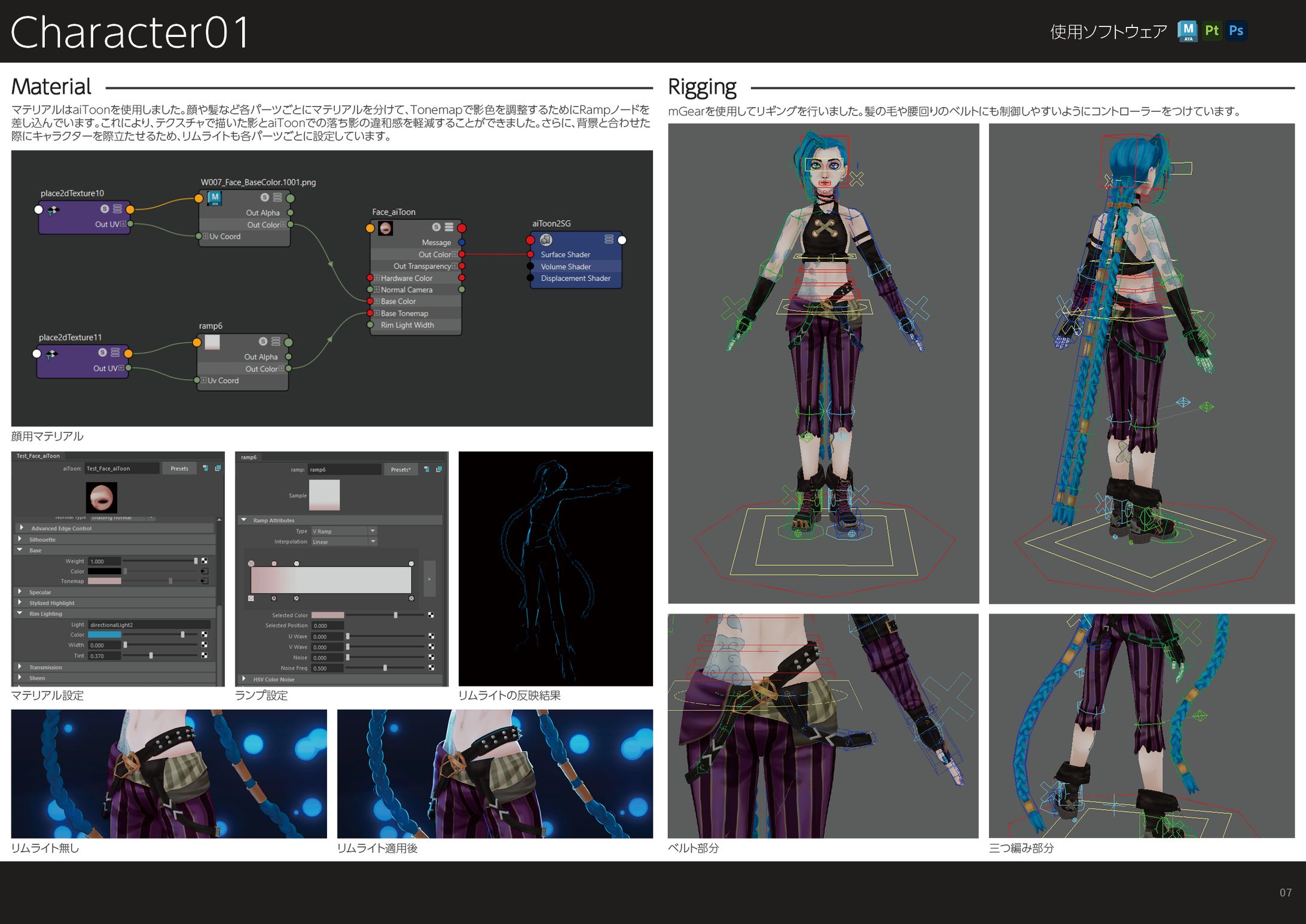Expand the Base Color attribute plus box
Screen dimensions: 1306x924
[x=377, y=301]
